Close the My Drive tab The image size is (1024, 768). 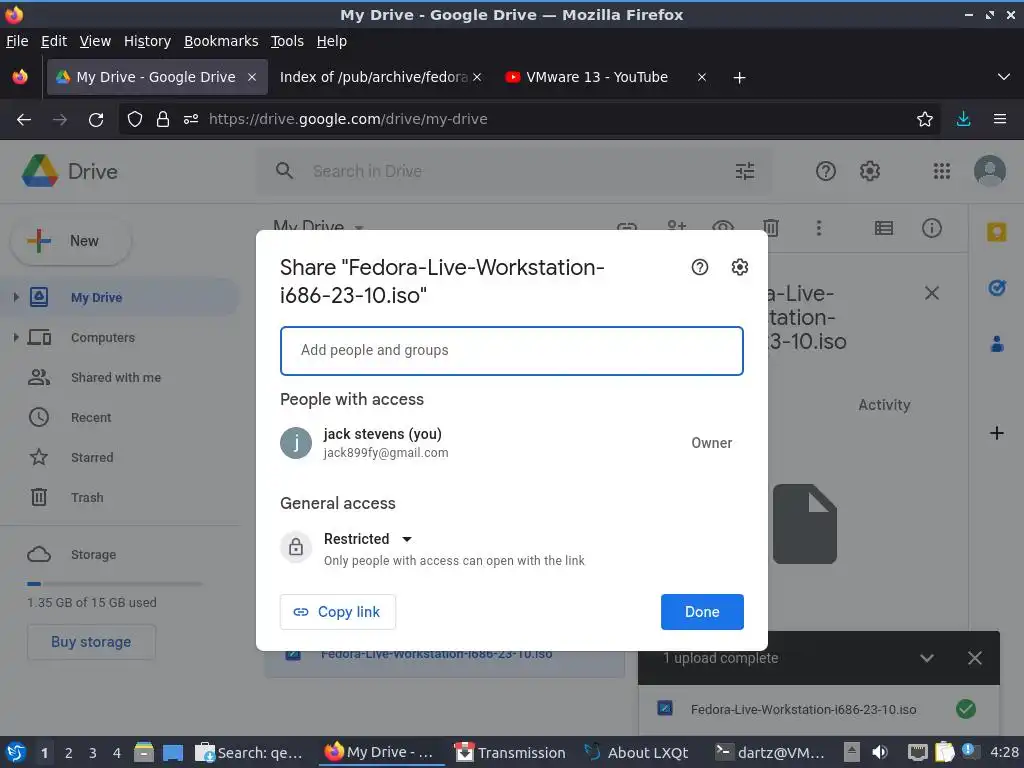(x=252, y=77)
